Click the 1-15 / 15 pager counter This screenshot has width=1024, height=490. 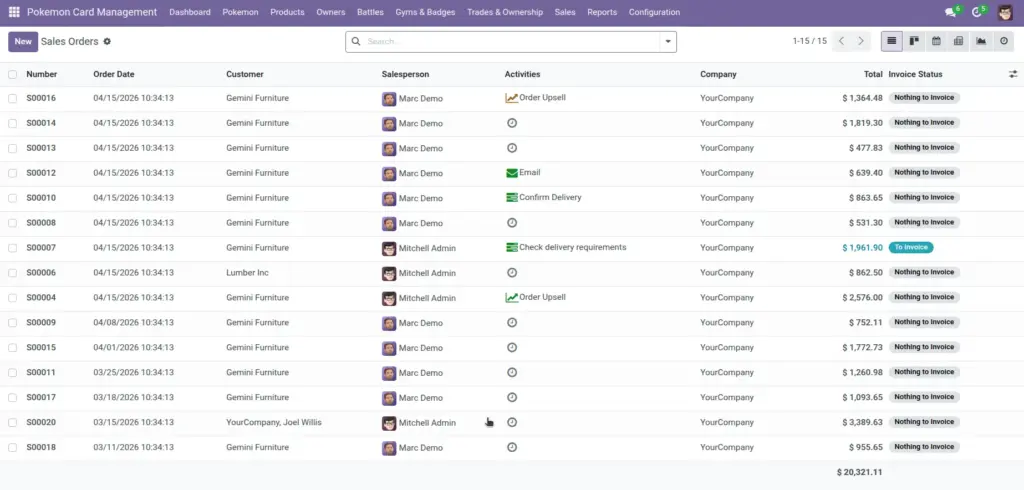coord(810,41)
